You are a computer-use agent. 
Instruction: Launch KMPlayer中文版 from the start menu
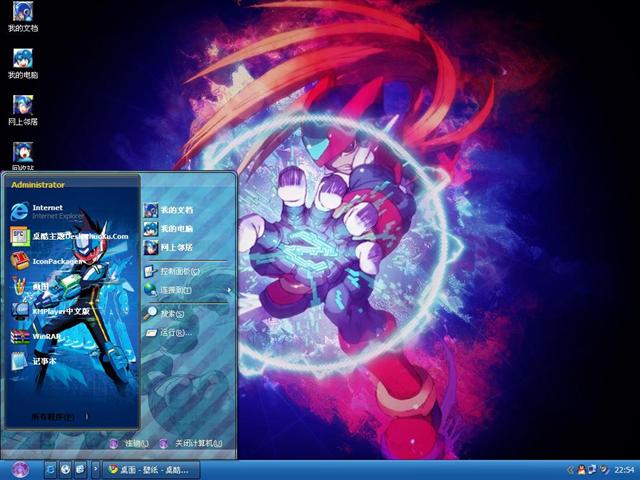(50, 311)
